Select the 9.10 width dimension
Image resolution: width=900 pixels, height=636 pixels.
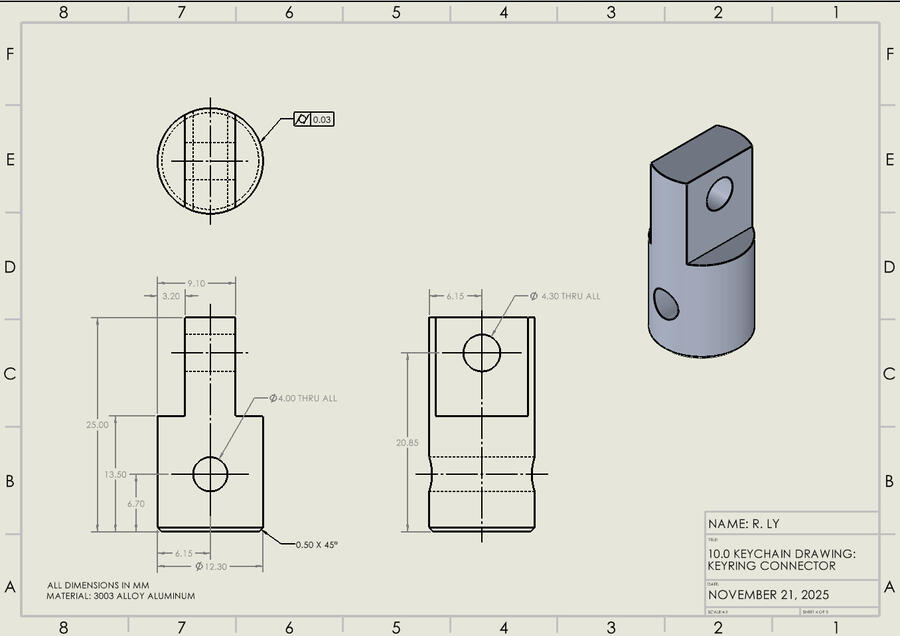coord(196,283)
